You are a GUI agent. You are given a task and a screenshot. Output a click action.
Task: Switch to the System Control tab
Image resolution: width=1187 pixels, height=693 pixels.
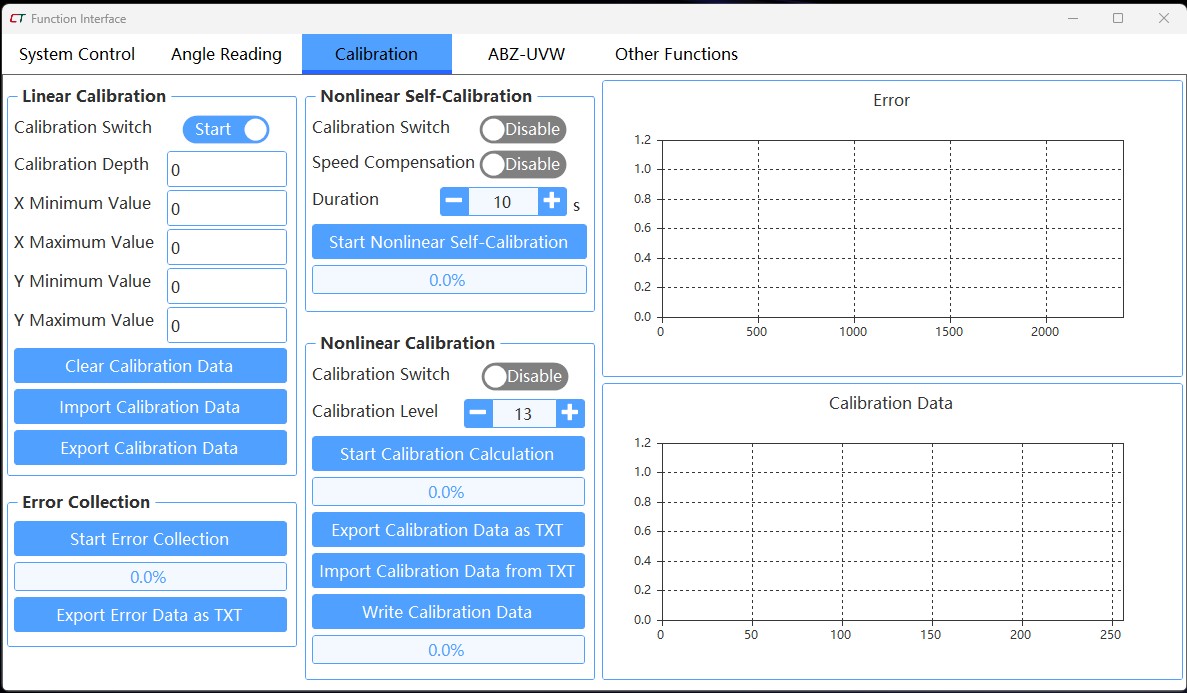(x=77, y=54)
